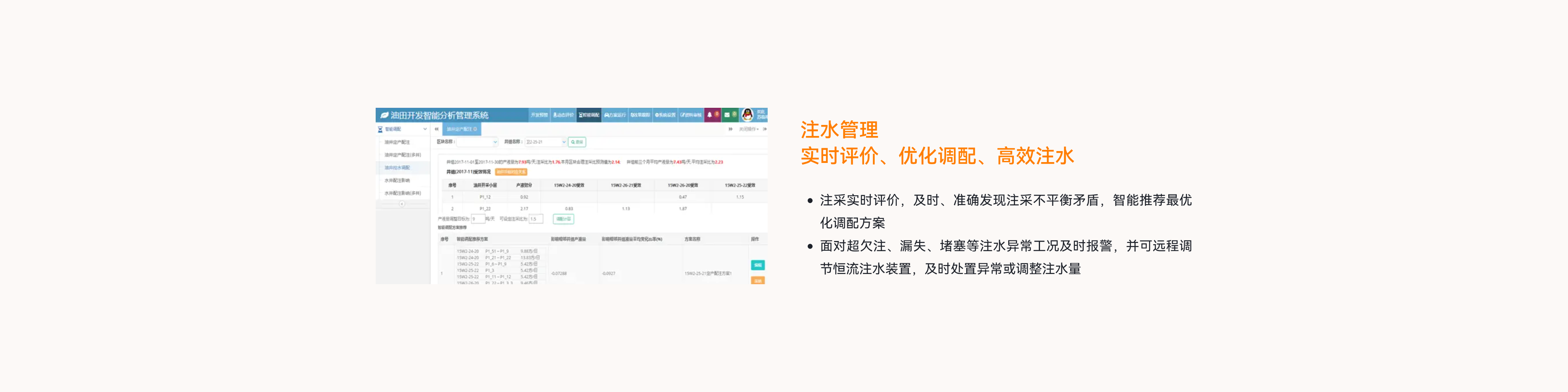
Task: Click the 产液劈分 column header
Action: point(524,186)
